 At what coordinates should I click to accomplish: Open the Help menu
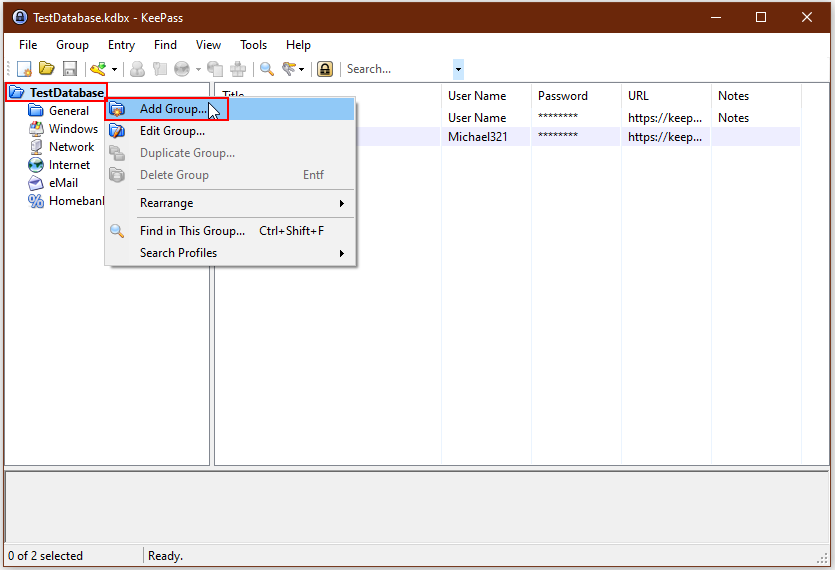tap(298, 45)
